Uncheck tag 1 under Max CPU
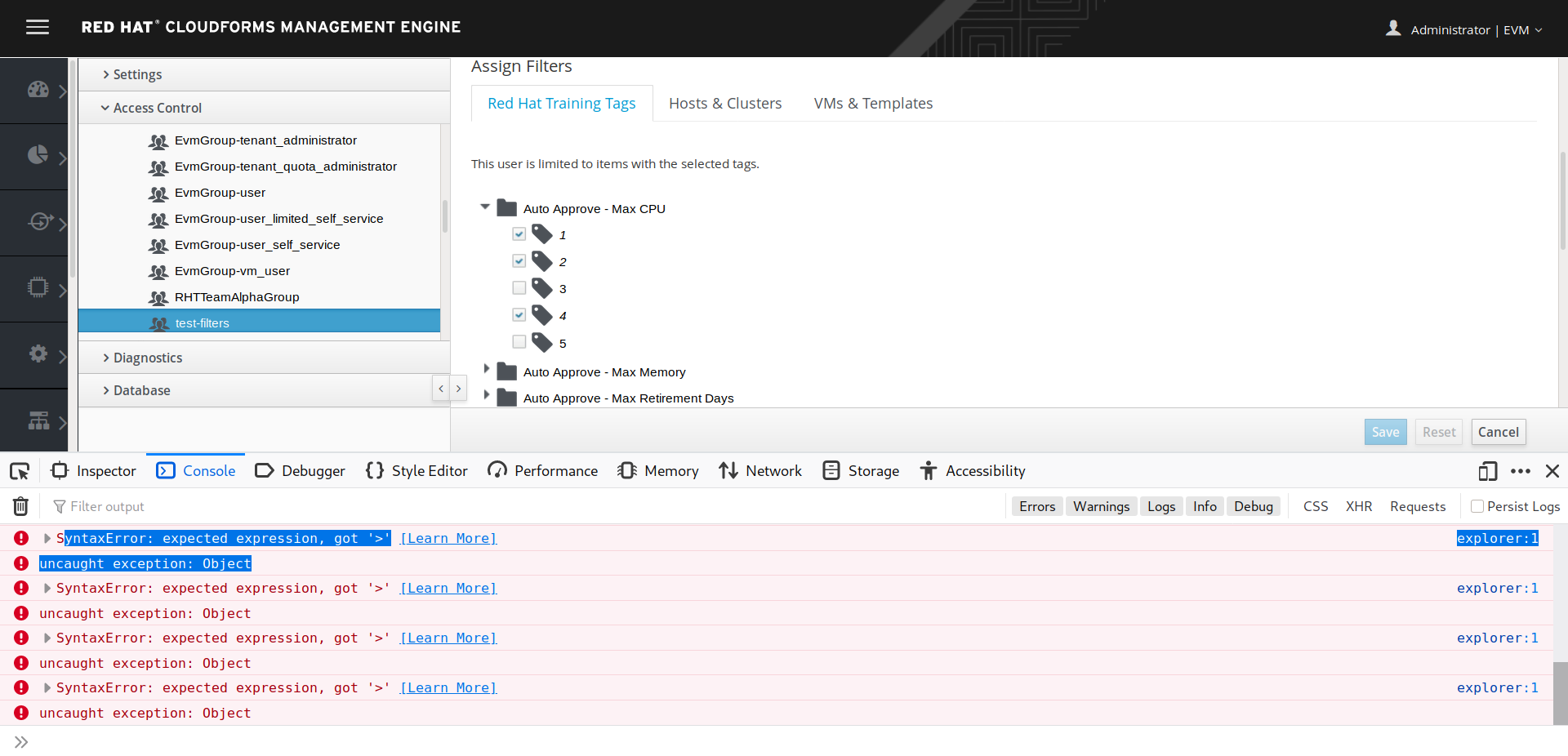 (519, 234)
